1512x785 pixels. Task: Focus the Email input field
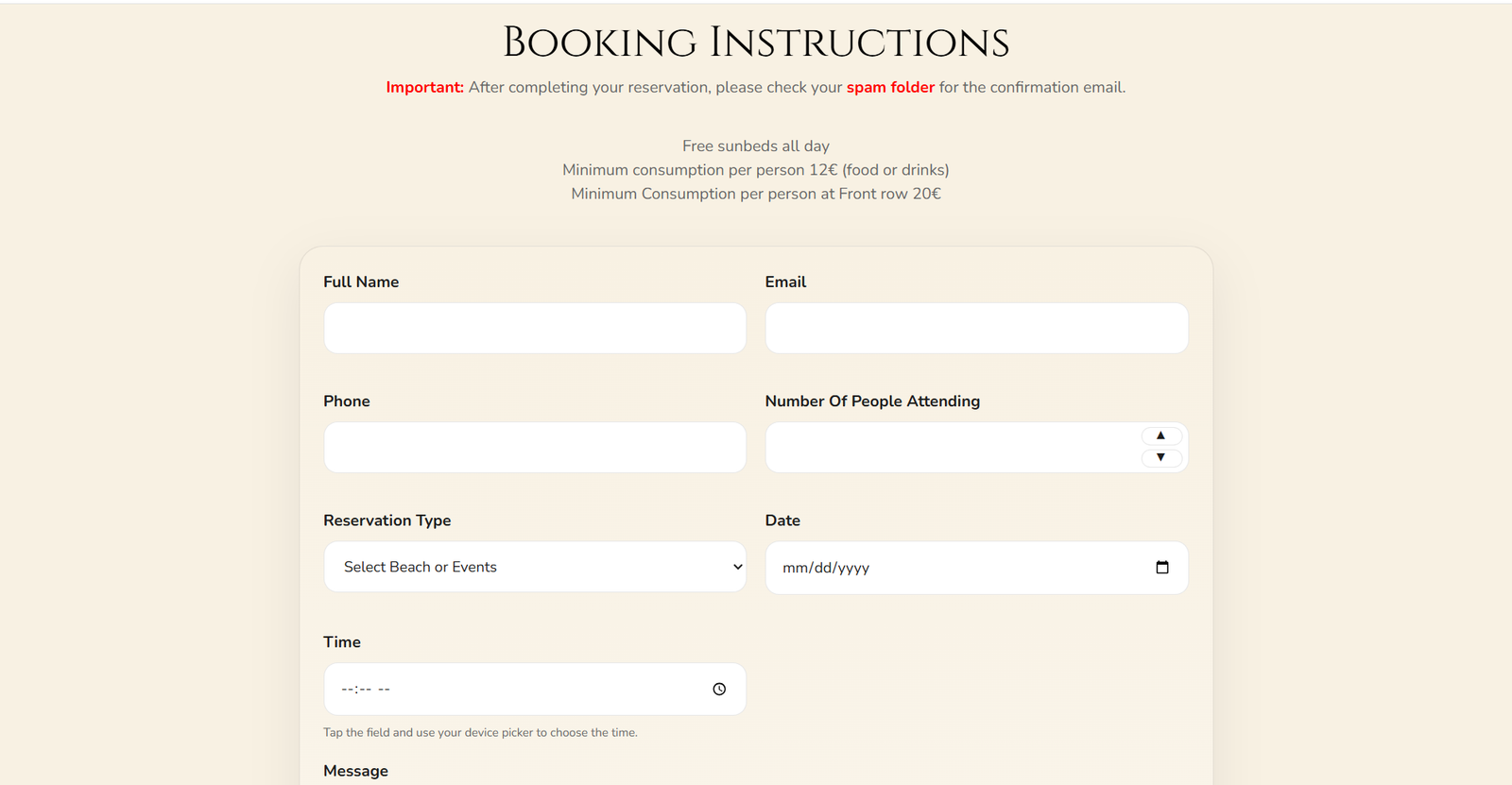click(x=976, y=328)
